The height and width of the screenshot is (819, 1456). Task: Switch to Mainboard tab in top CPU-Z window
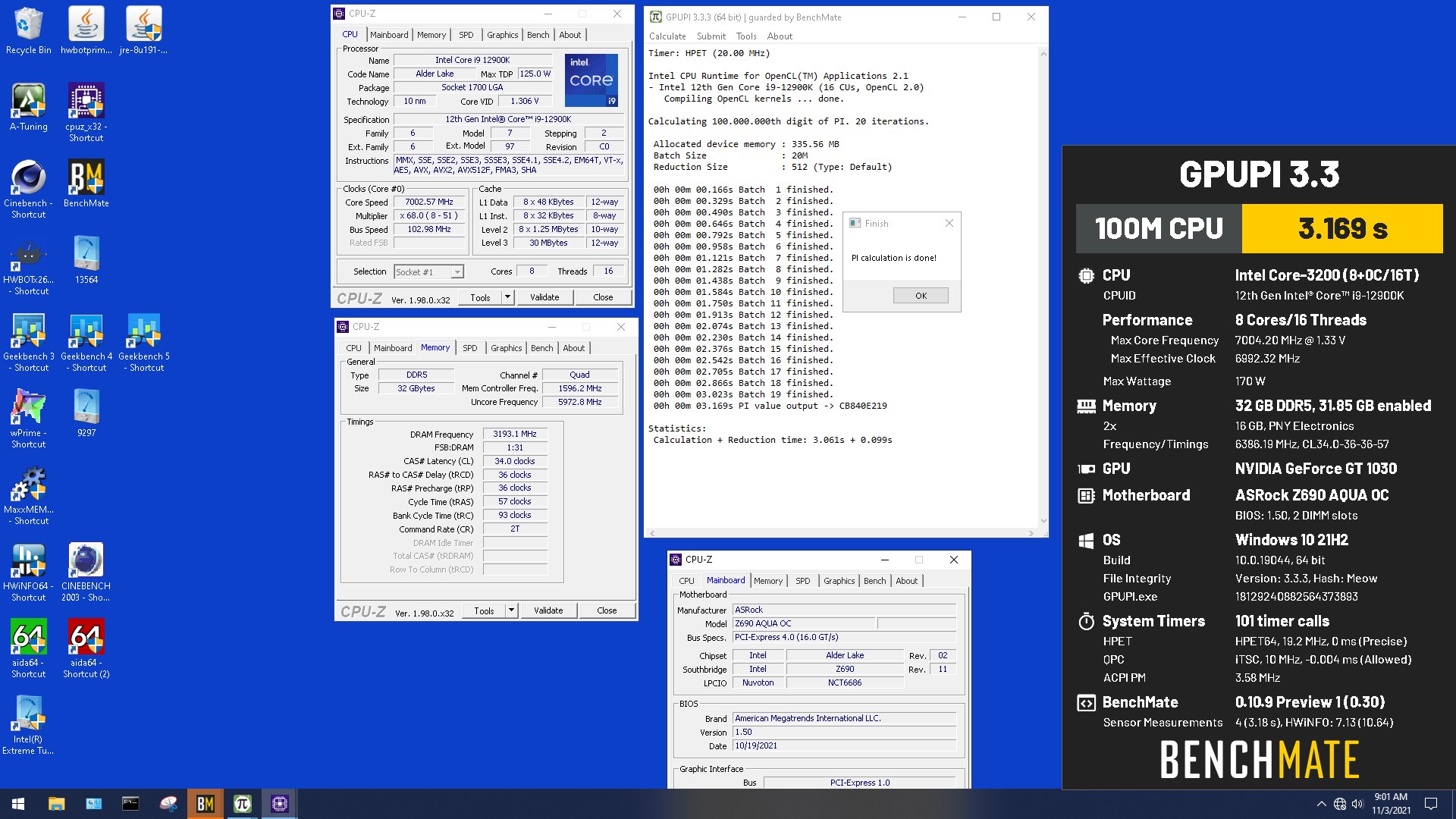click(389, 35)
